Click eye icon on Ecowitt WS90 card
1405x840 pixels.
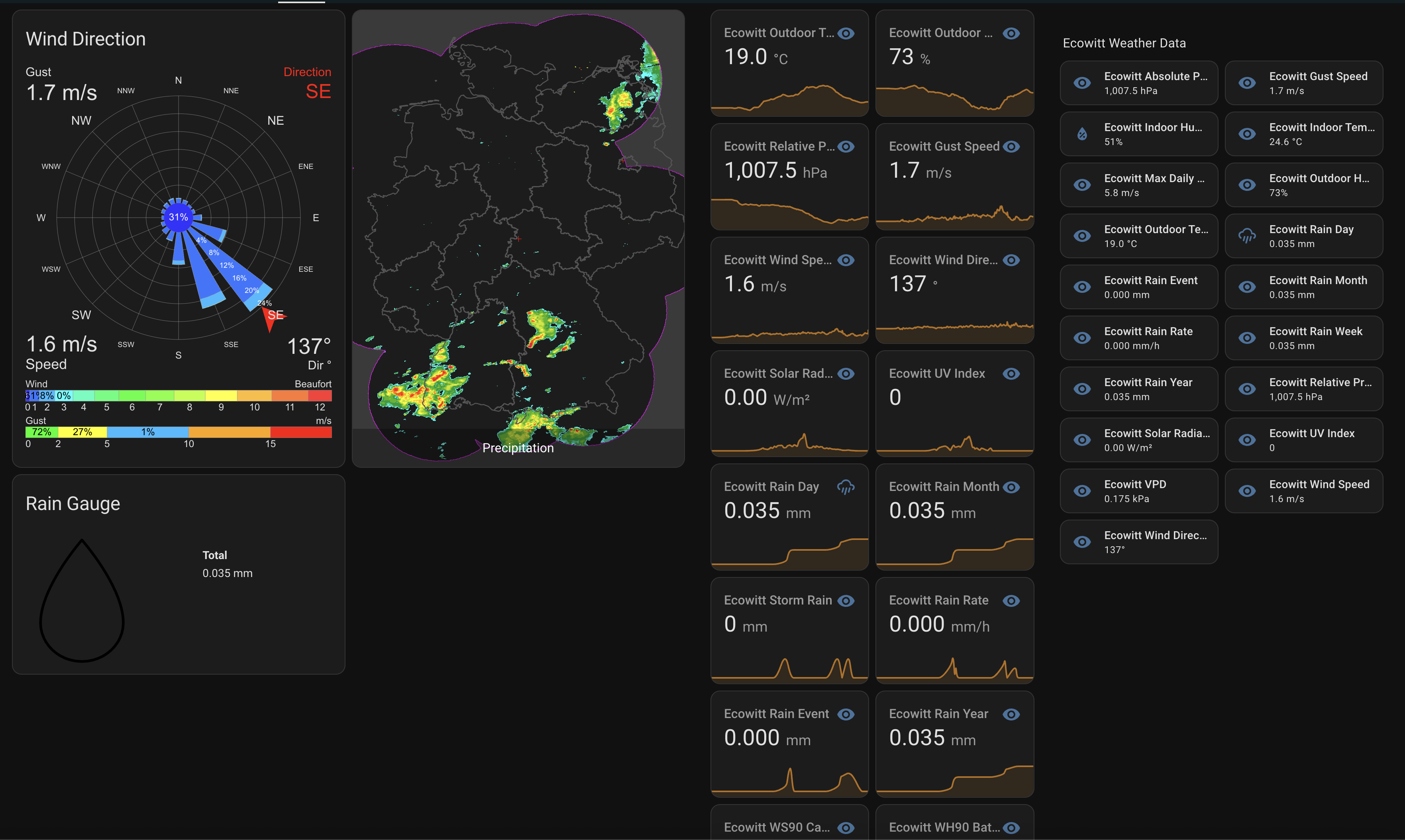click(x=846, y=828)
